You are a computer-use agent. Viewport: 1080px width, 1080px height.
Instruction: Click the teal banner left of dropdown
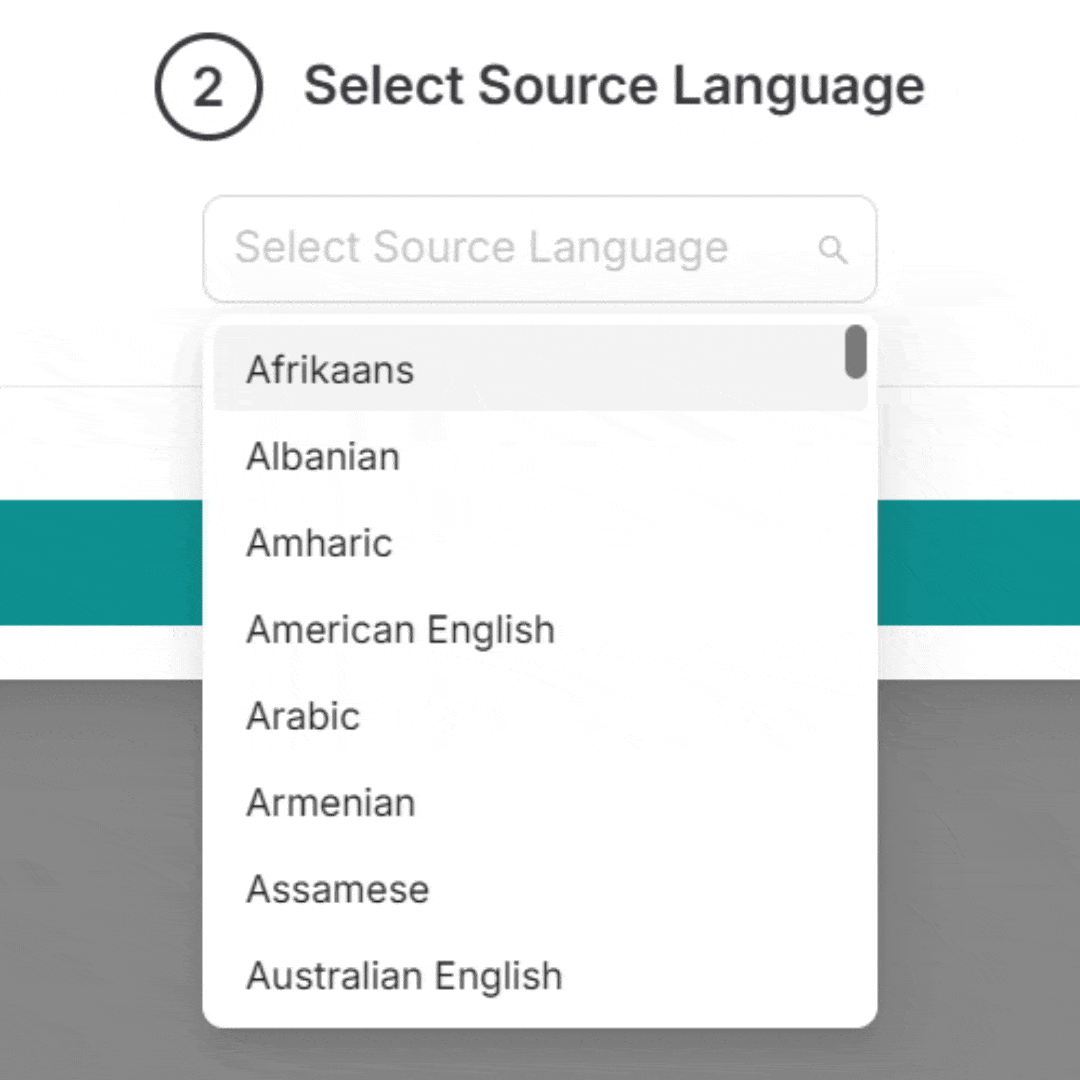click(101, 563)
